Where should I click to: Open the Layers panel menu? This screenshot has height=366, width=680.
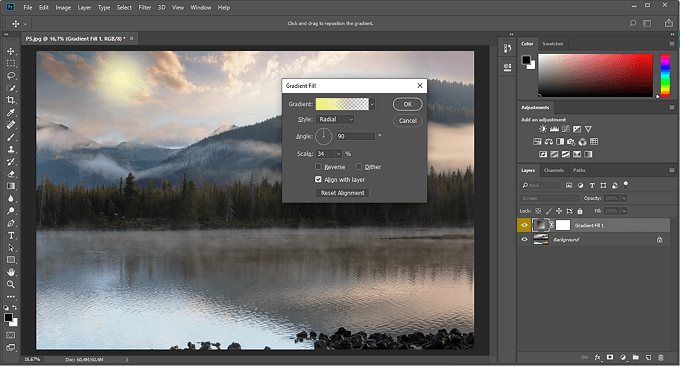tap(672, 170)
